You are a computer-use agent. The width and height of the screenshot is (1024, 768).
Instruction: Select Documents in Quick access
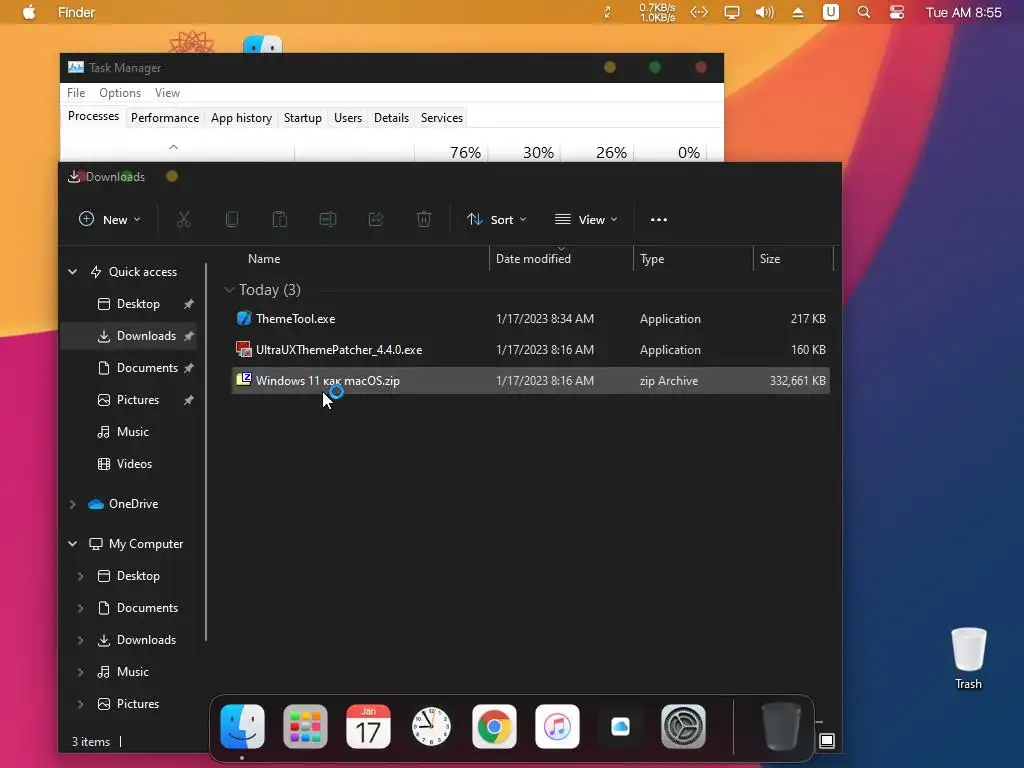click(147, 368)
